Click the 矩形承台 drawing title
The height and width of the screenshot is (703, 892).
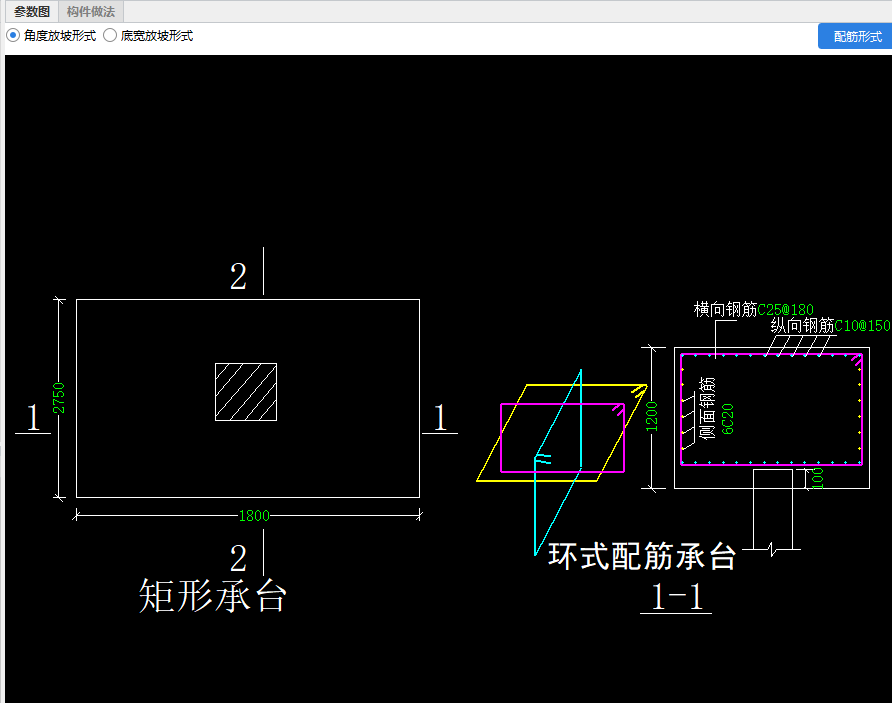tap(212, 596)
